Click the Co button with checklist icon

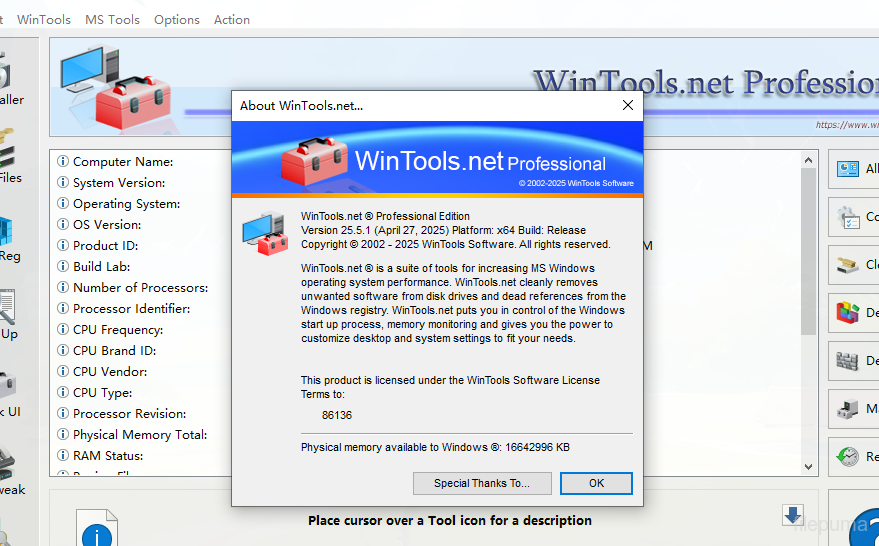tap(853, 217)
